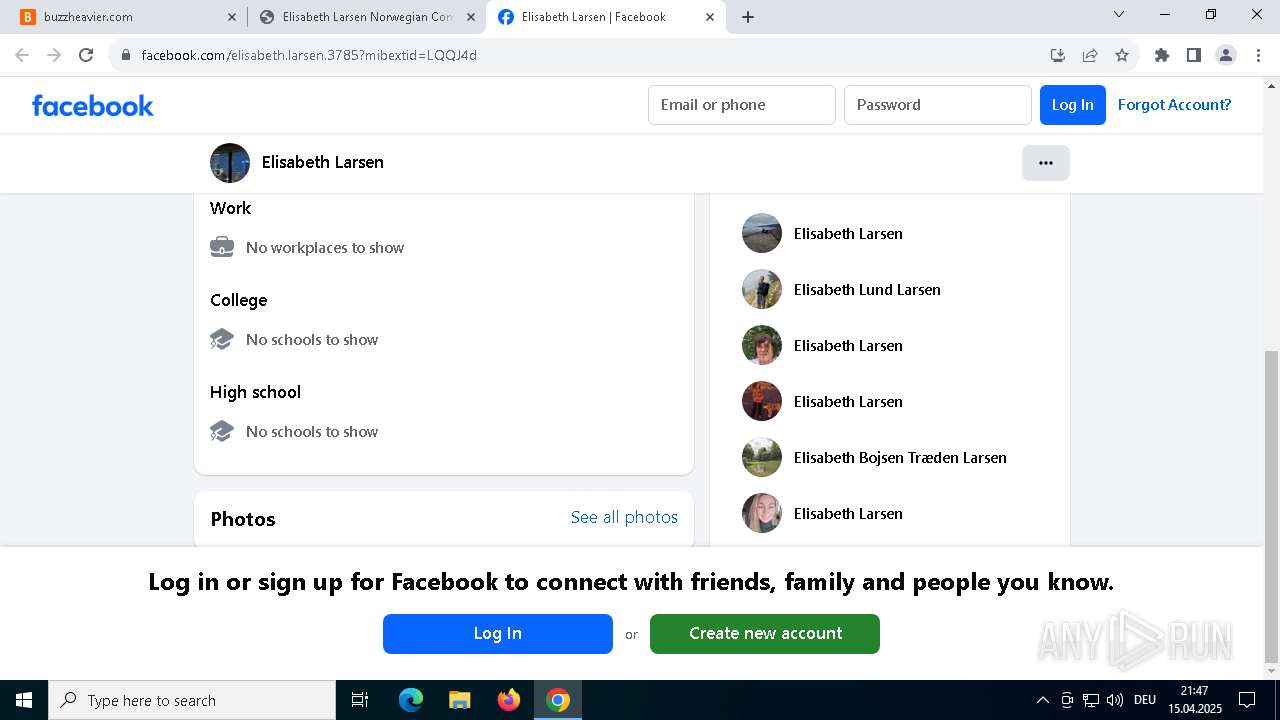Open the Chrome profile avatar
The width and height of the screenshot is (1280, 720).
click(x=1226, y=55)
